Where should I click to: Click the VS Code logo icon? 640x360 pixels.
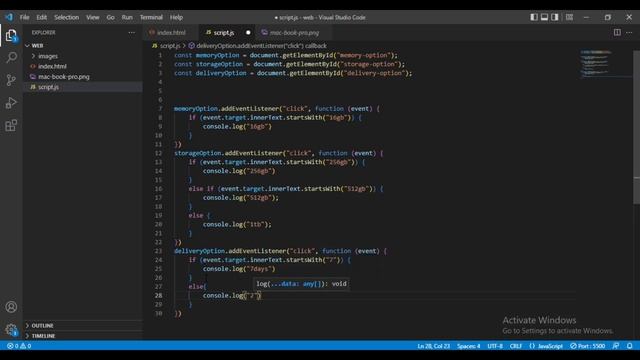click(x=9, y=17)
